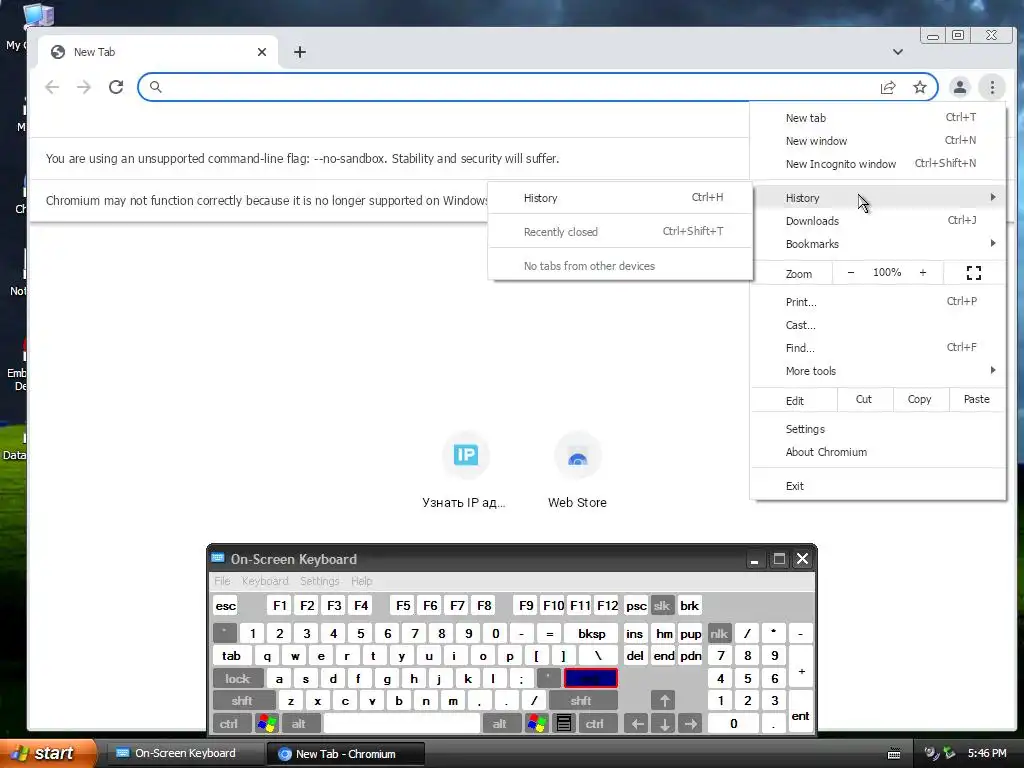This screenshot has height=768, width=1024.
Task: Open New Incognito window
Action: tap(878, 164)
